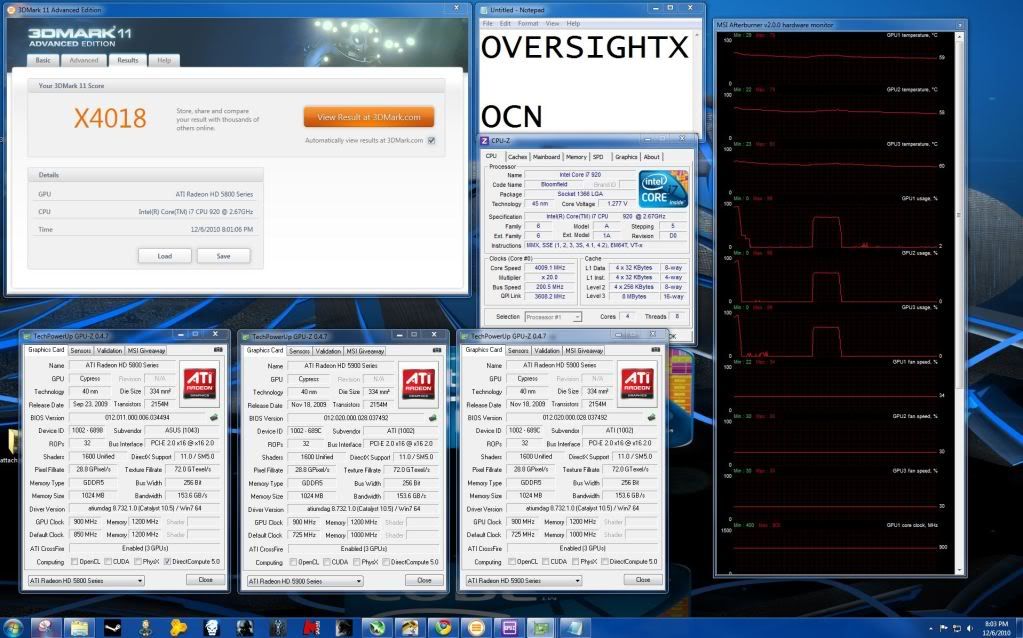Click the Vault Boy Fallout taskbar icon
Image resolution: width=1023 pixels, height=638 pixels.
(145, 628)
